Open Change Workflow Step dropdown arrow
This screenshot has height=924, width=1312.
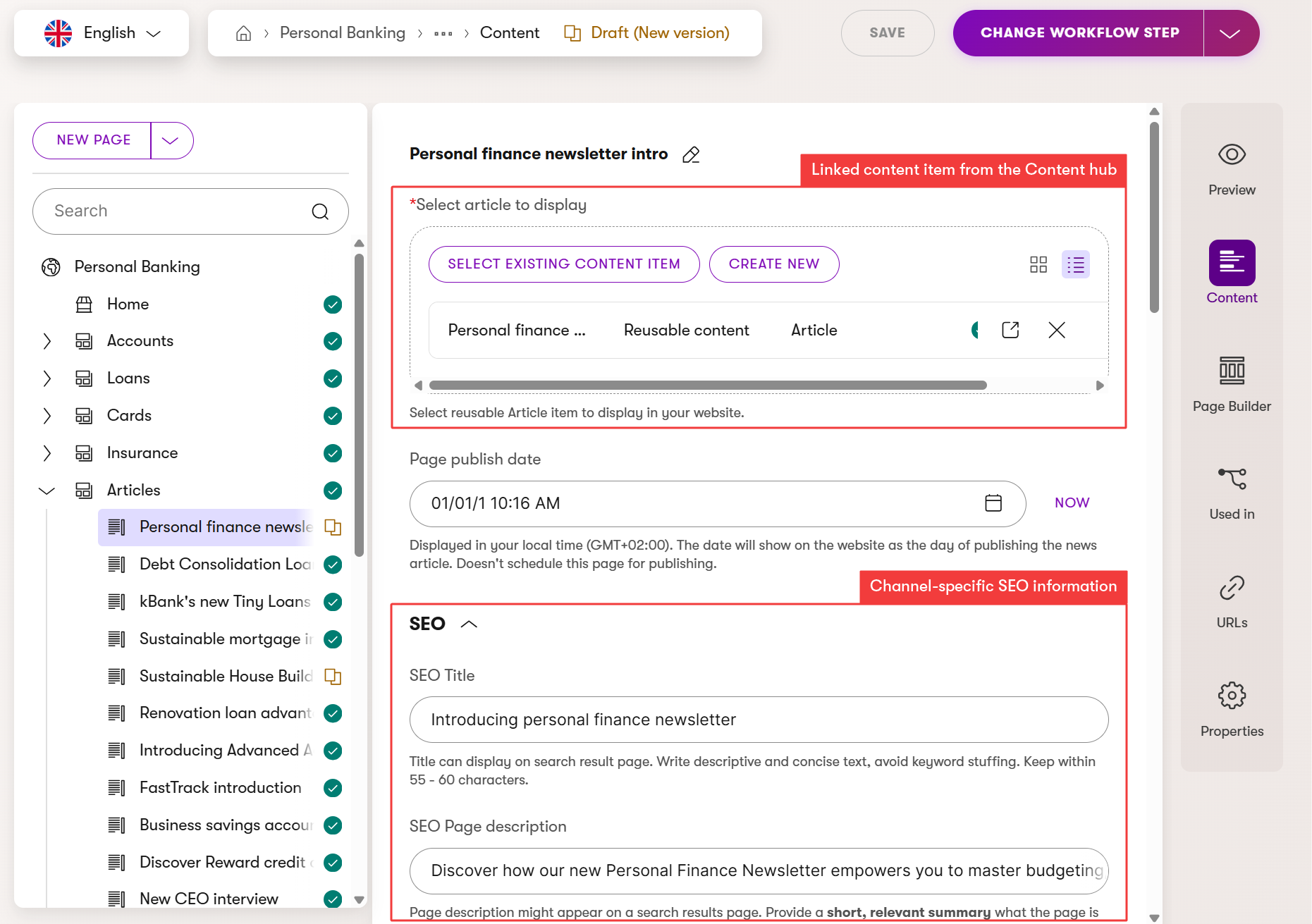1230,33
